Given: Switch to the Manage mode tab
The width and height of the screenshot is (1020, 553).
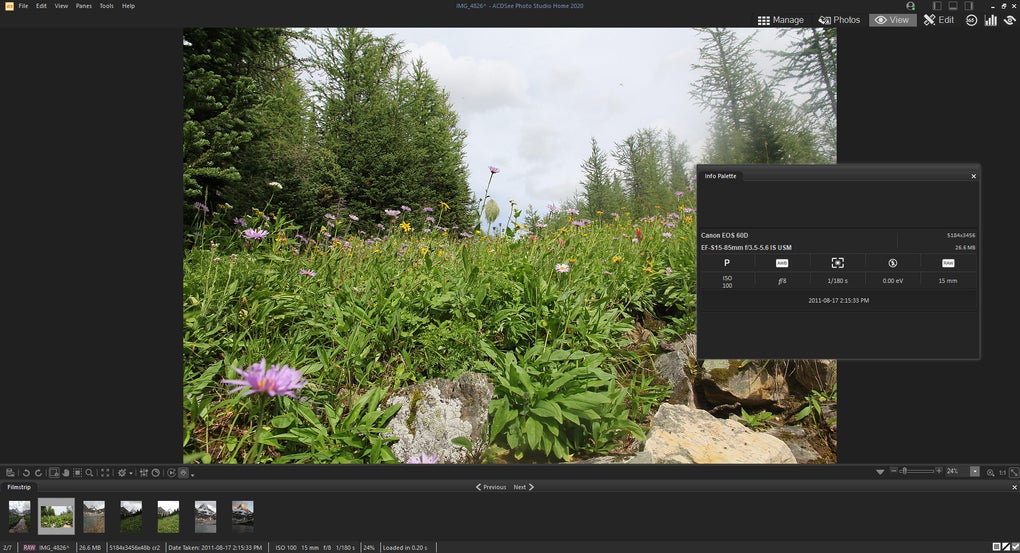Looking at the screenshot, I should point(781,20).
